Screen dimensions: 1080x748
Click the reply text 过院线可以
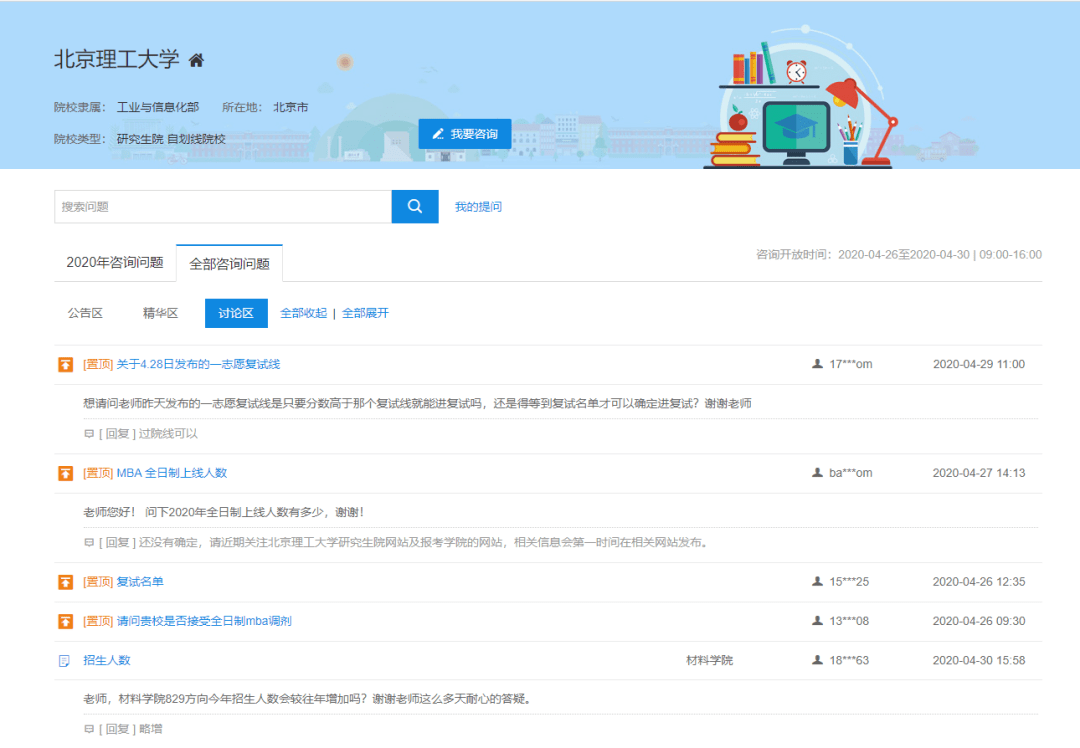pyautogui.click(x=168, y=434)
